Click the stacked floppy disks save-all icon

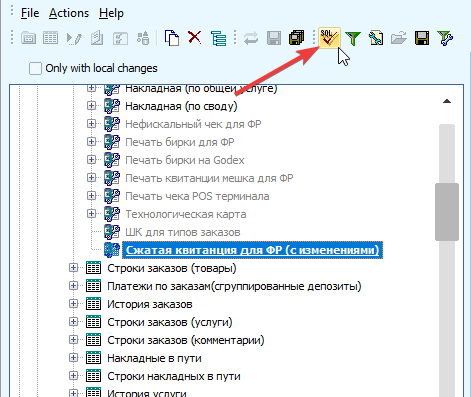pos(297,38)
